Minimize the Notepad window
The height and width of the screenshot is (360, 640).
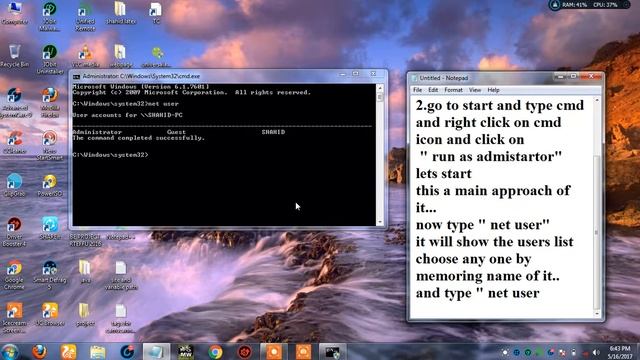click(561, 76)
